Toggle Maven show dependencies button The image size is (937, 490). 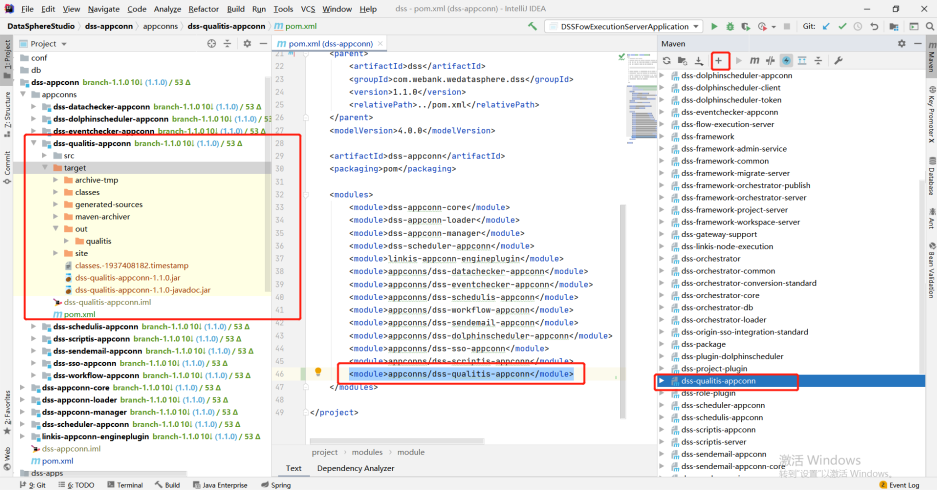pos(803,61)
